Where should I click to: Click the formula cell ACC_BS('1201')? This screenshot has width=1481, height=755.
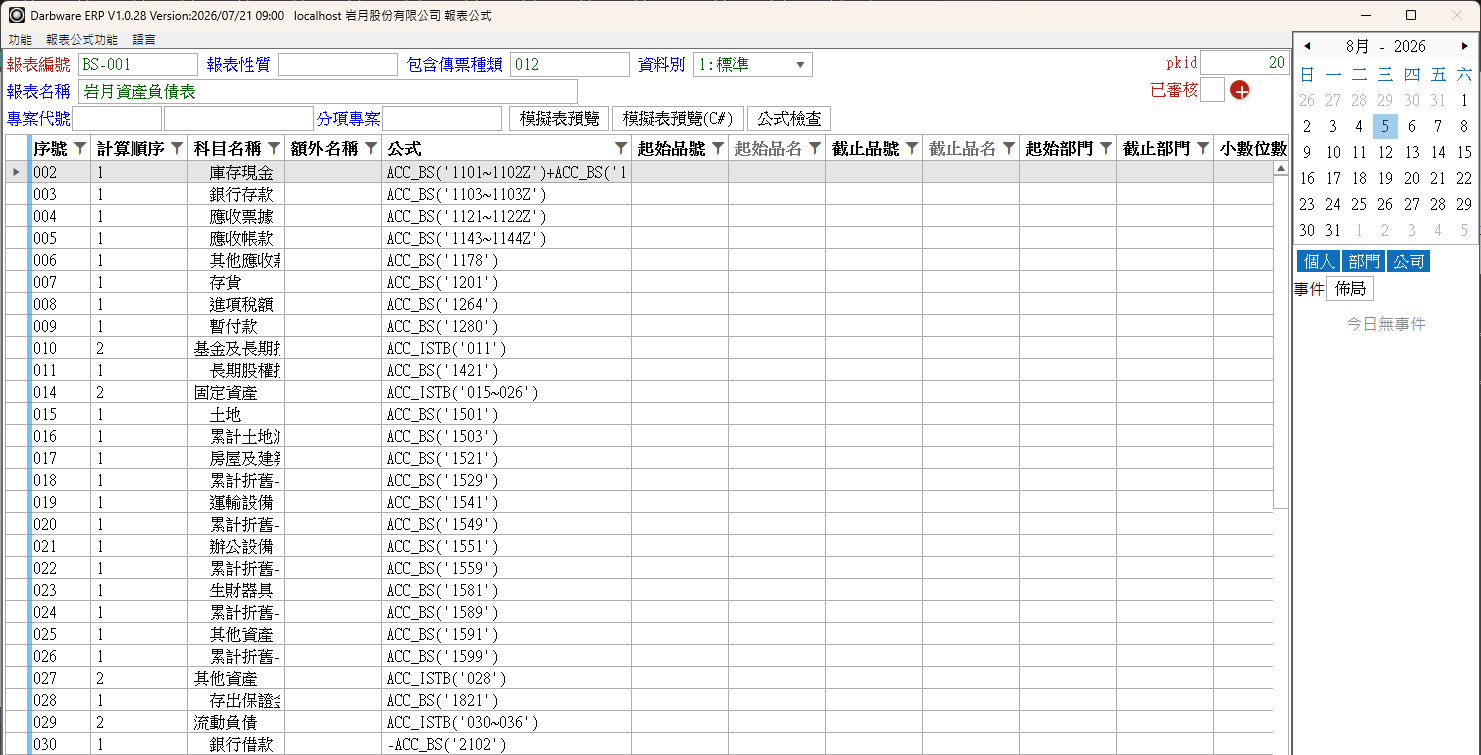point(506,283)
